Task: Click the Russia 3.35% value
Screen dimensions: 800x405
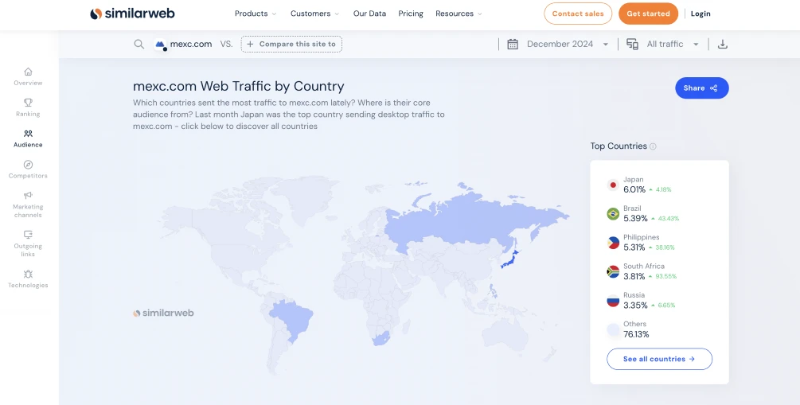Action: 635,306
